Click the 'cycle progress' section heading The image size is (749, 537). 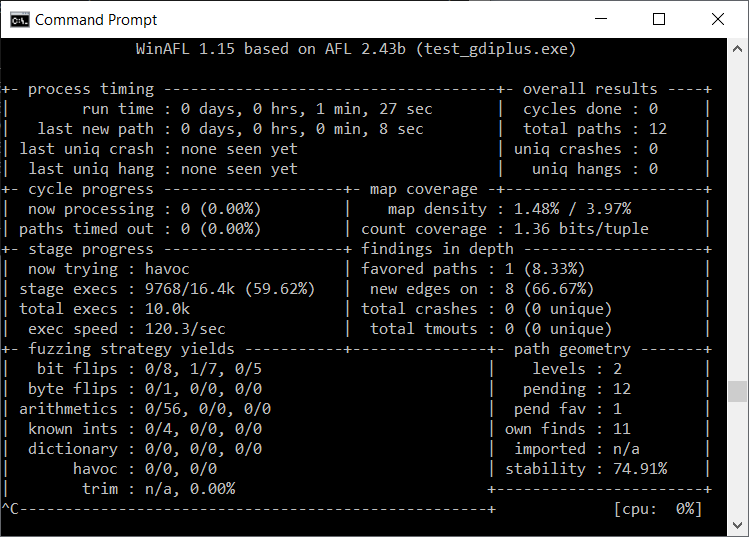pos(91,189)
